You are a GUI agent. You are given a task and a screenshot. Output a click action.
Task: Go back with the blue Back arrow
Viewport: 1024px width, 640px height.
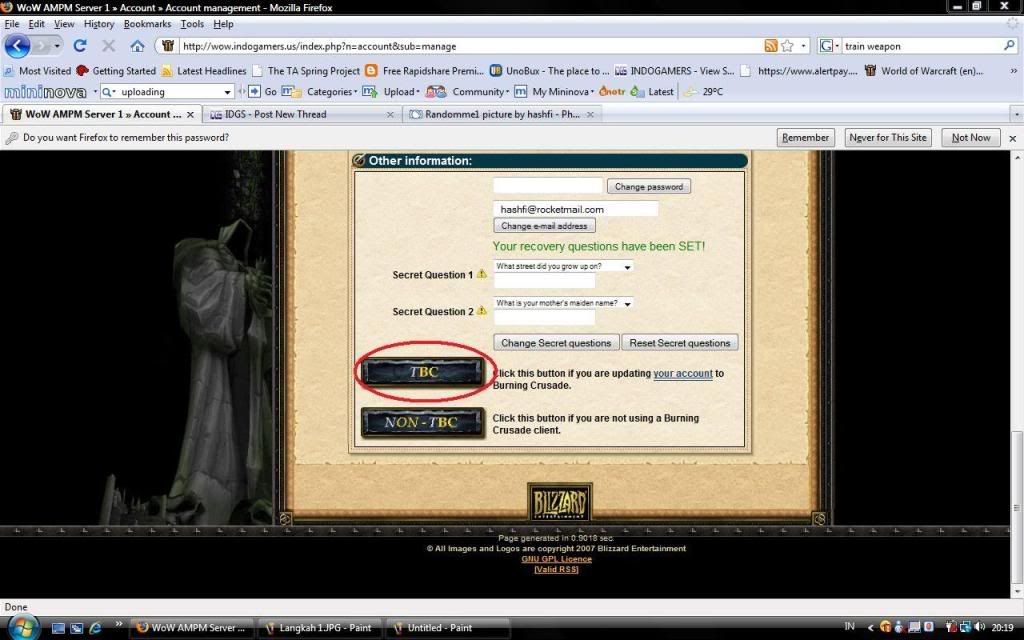(x=18, y=46)
